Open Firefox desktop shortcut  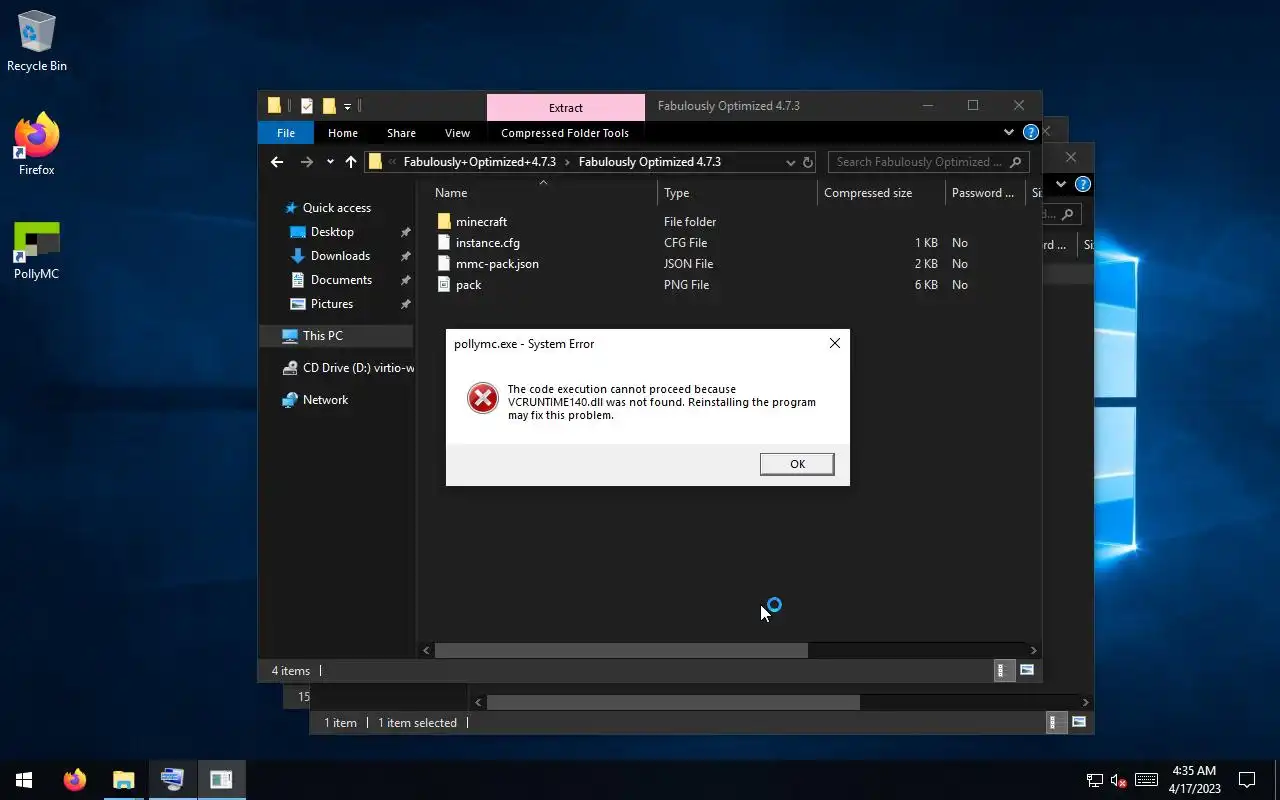click(37, 145)
